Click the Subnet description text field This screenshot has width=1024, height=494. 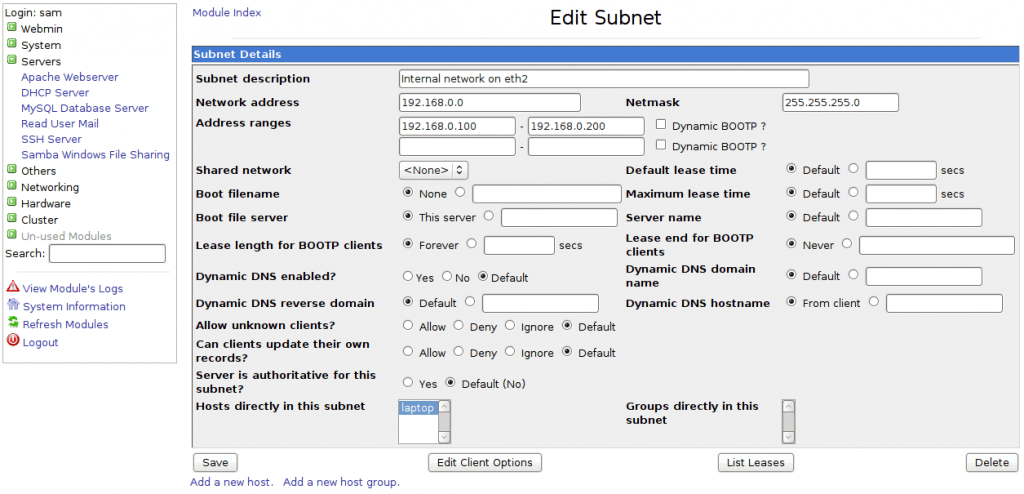pyautogui.click(x=603, y=79)
